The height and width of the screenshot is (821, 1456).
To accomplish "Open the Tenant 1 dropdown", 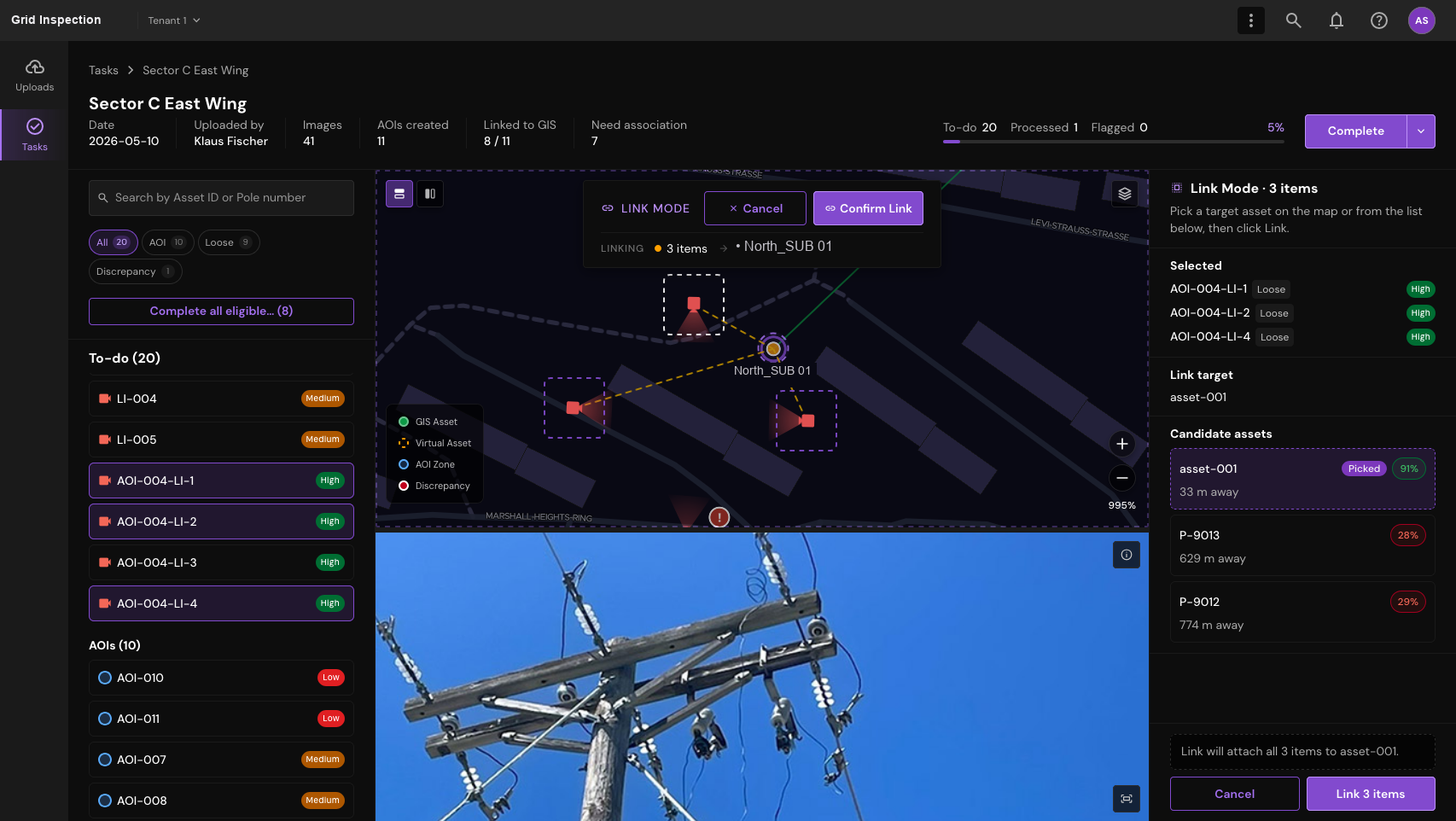I will [174, 20].
